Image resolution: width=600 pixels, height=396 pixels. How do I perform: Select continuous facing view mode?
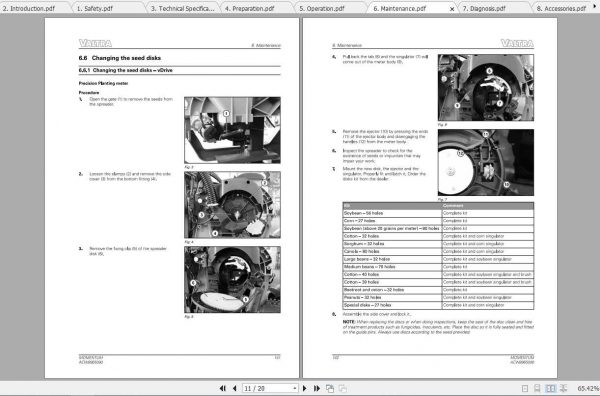[x=563, y=388]
